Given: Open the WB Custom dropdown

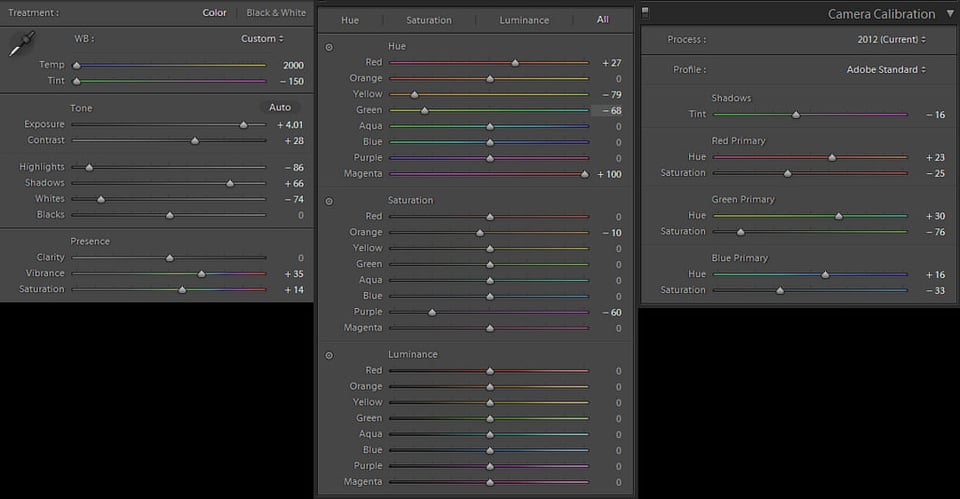Looking at the screenshot, I should pos(262,39).
